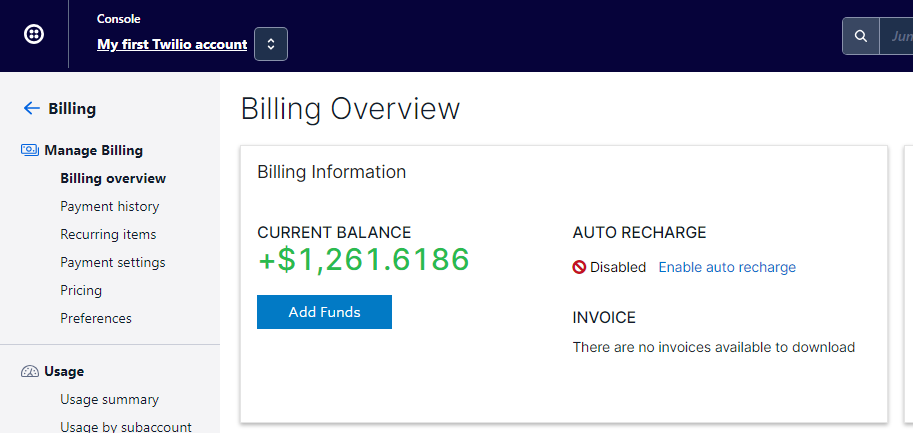Click Enable auto recharge link
The height and width of the screenshot is (433, 913).
(x=727, y=267)
